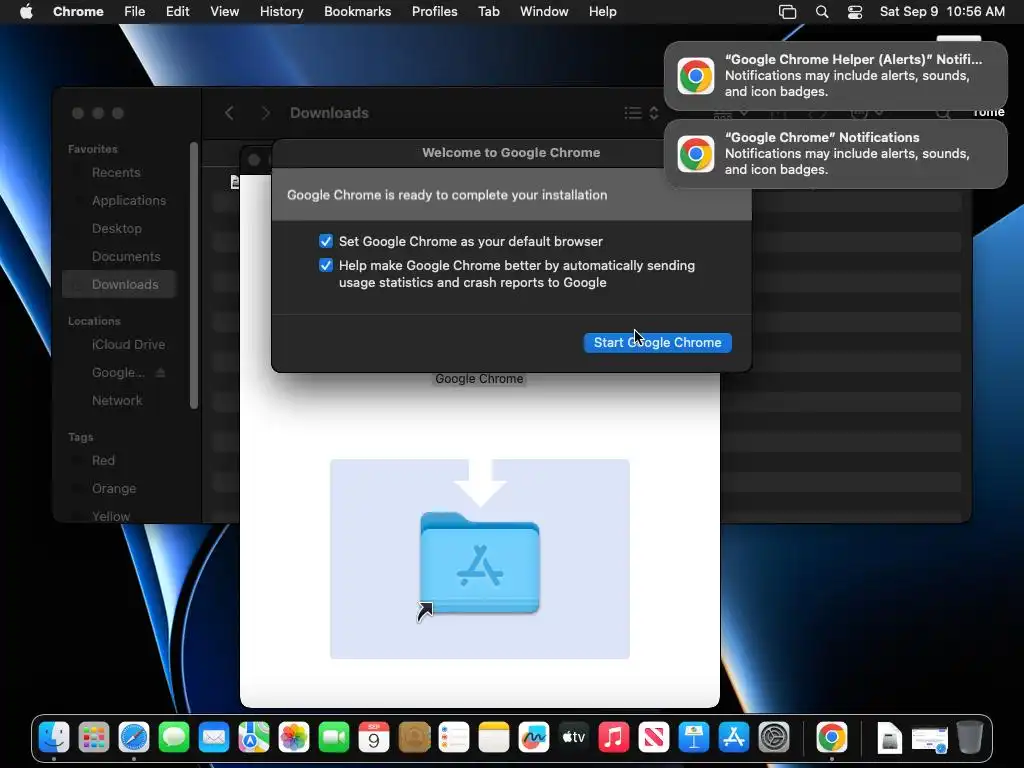Open Control Center in menu bar
1024x768 pixels.
tap(855, 12)
